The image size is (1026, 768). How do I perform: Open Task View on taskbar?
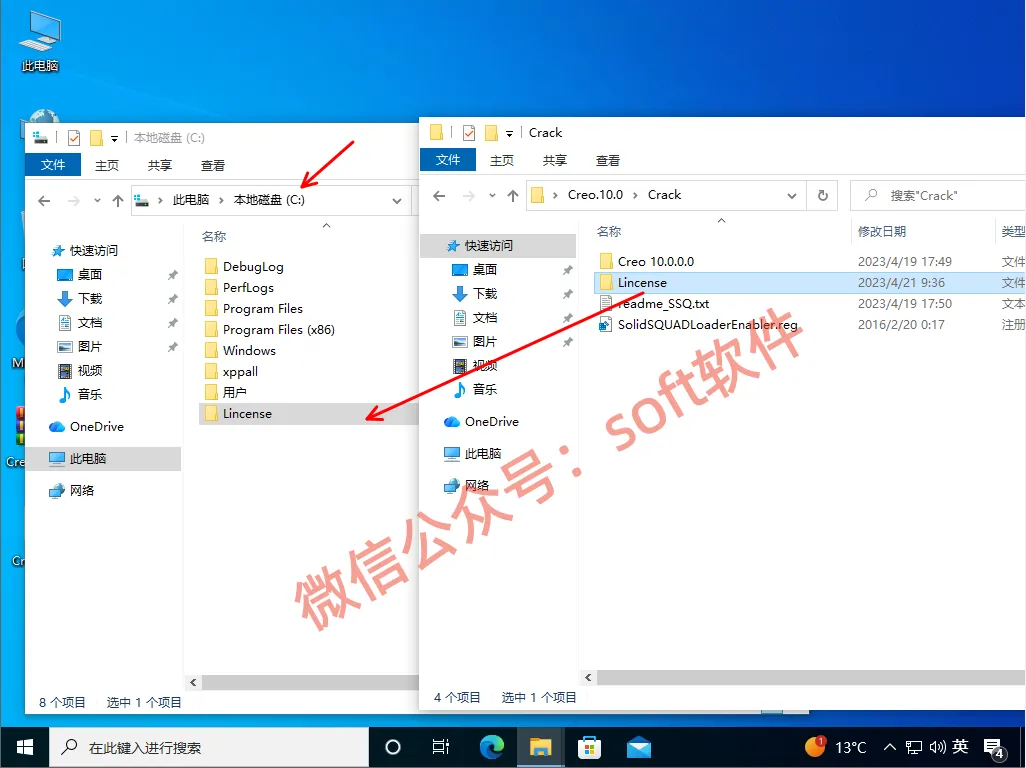click(x=440, y=747)
